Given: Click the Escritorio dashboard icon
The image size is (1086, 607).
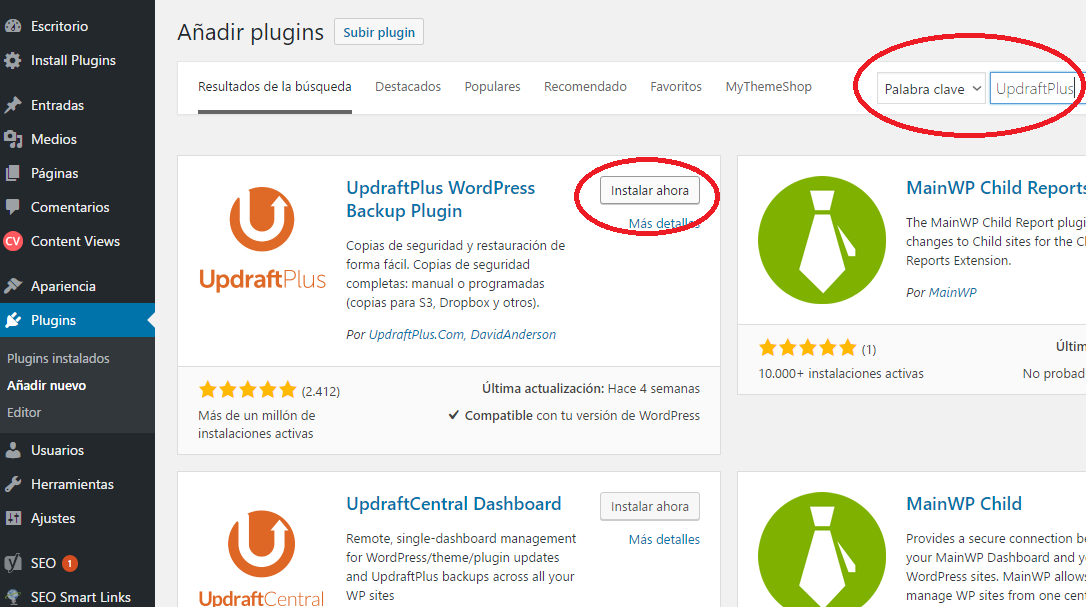Looking at the screenshot, I should pos(12,26).
